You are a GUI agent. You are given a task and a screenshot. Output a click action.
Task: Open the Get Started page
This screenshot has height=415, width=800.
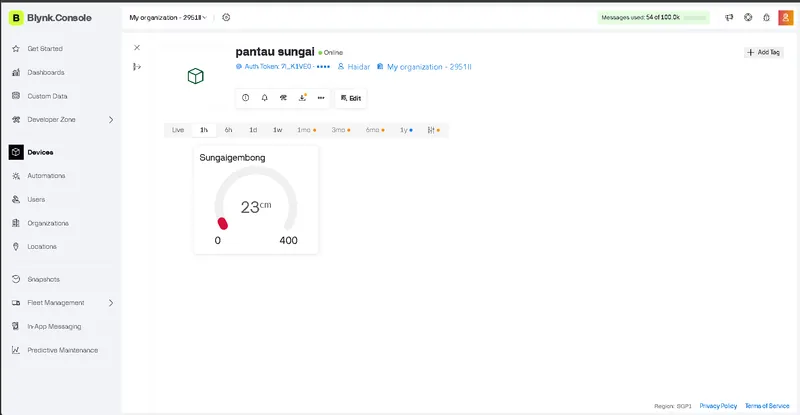click(45, 49)
